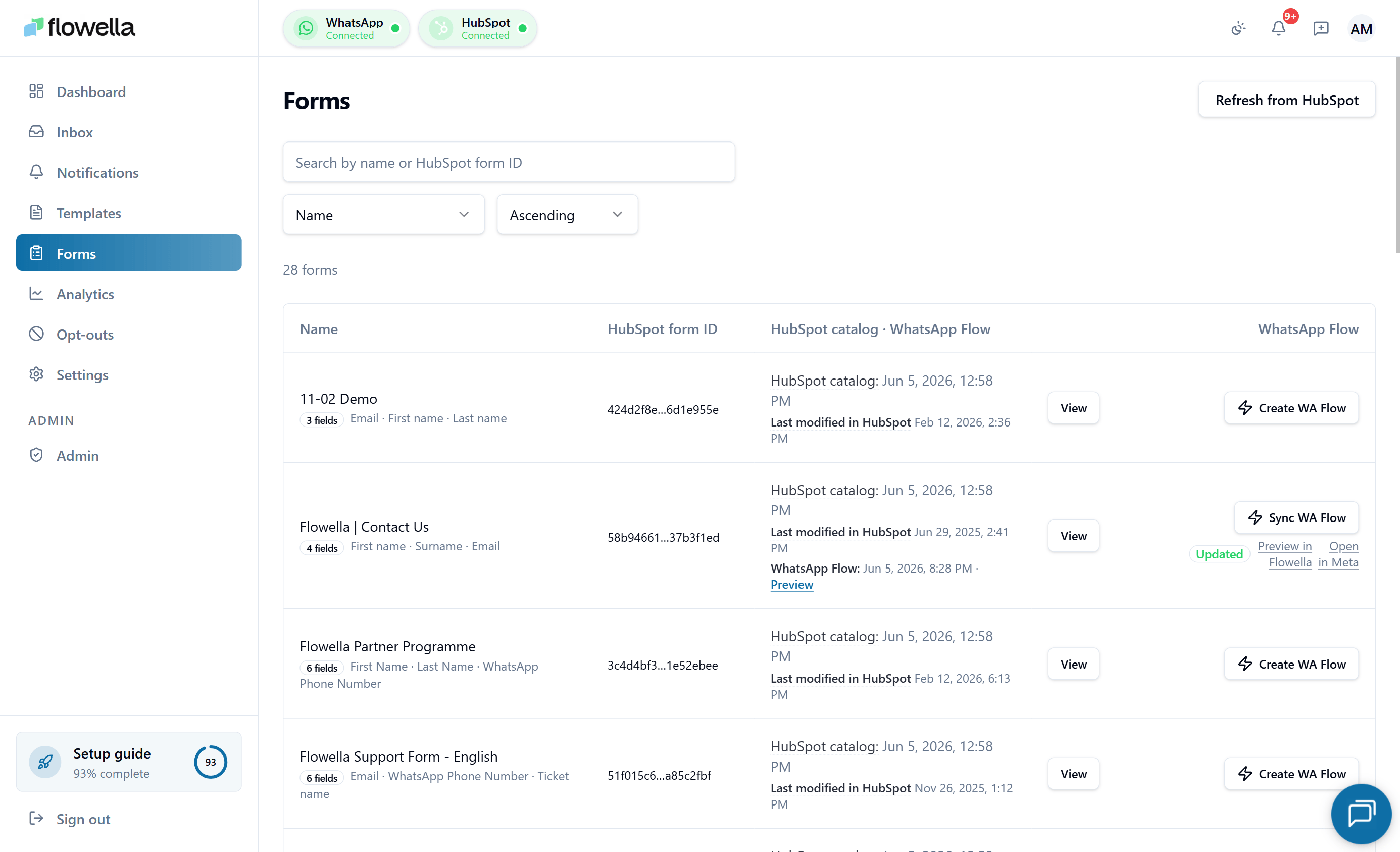The image size is (1400, 852).
Task: Click the Flowella | Contact Us name
Action: point(364,527)
